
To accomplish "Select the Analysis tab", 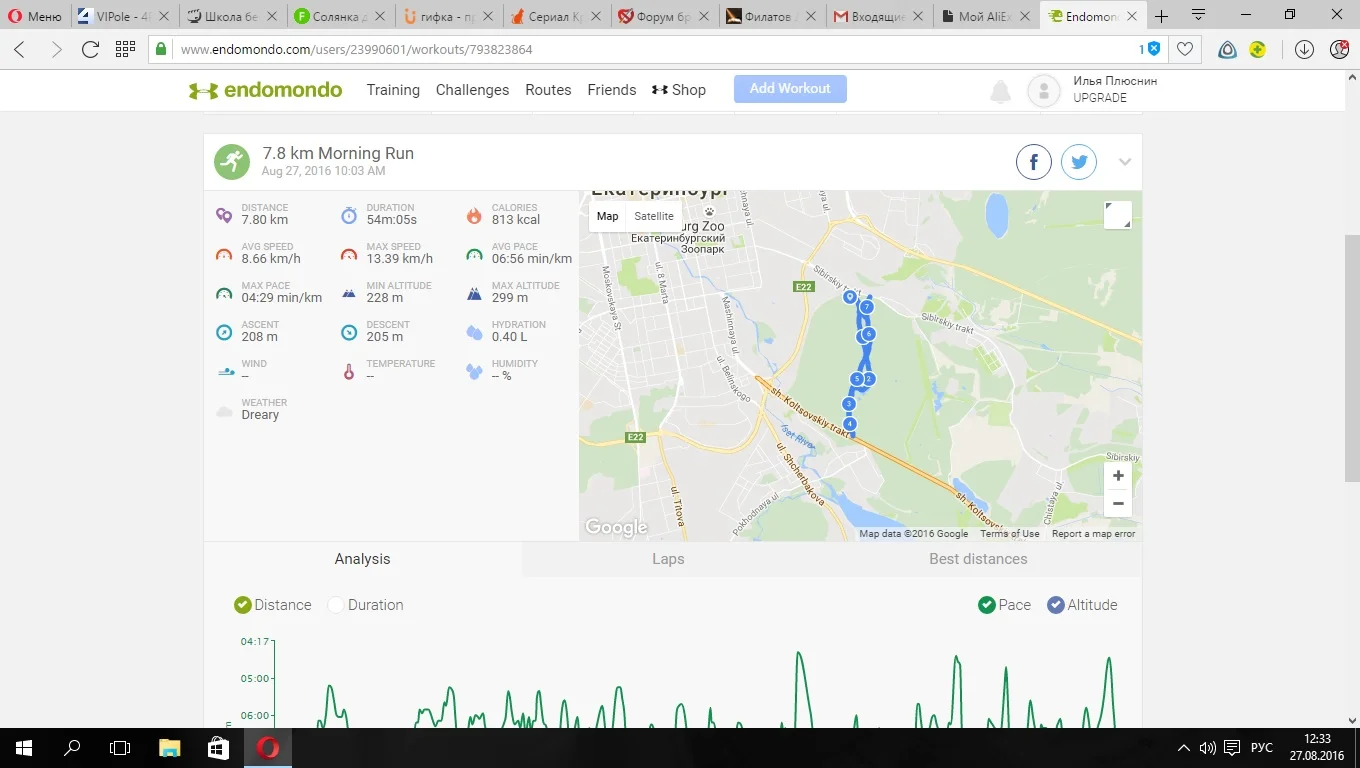I will point(362,559).
